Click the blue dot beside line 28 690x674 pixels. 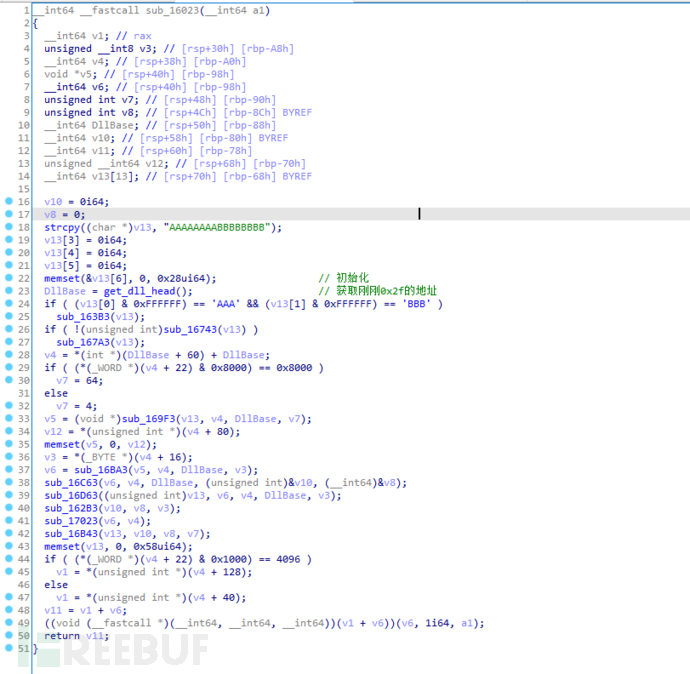[x=9, y=354]
